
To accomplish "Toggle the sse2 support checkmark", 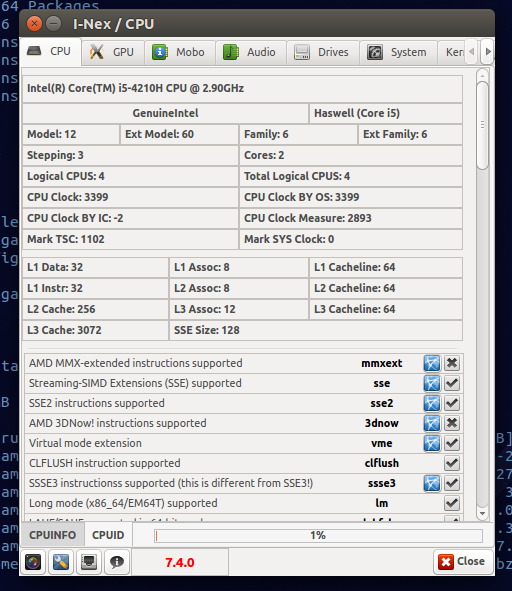I will [x=452, y=403].
